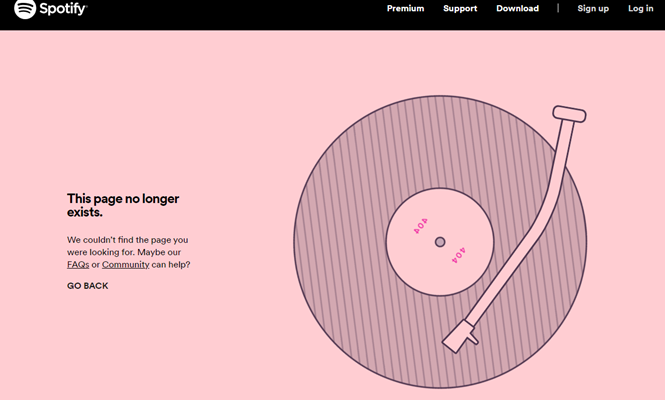Open the Community link

coord(126,264)
